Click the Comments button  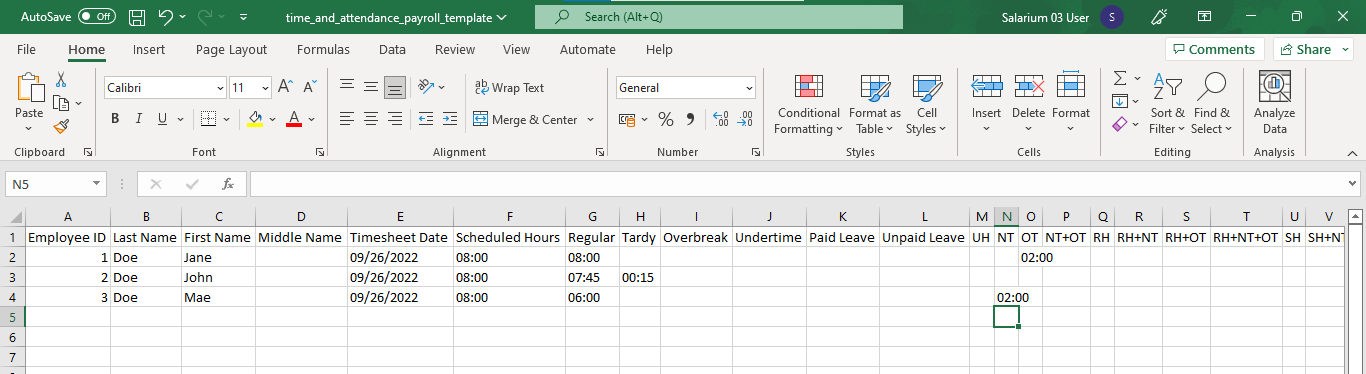tap(1214, 49)
